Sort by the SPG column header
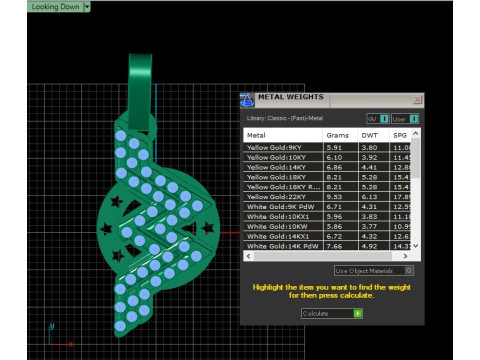 point(400,135)
